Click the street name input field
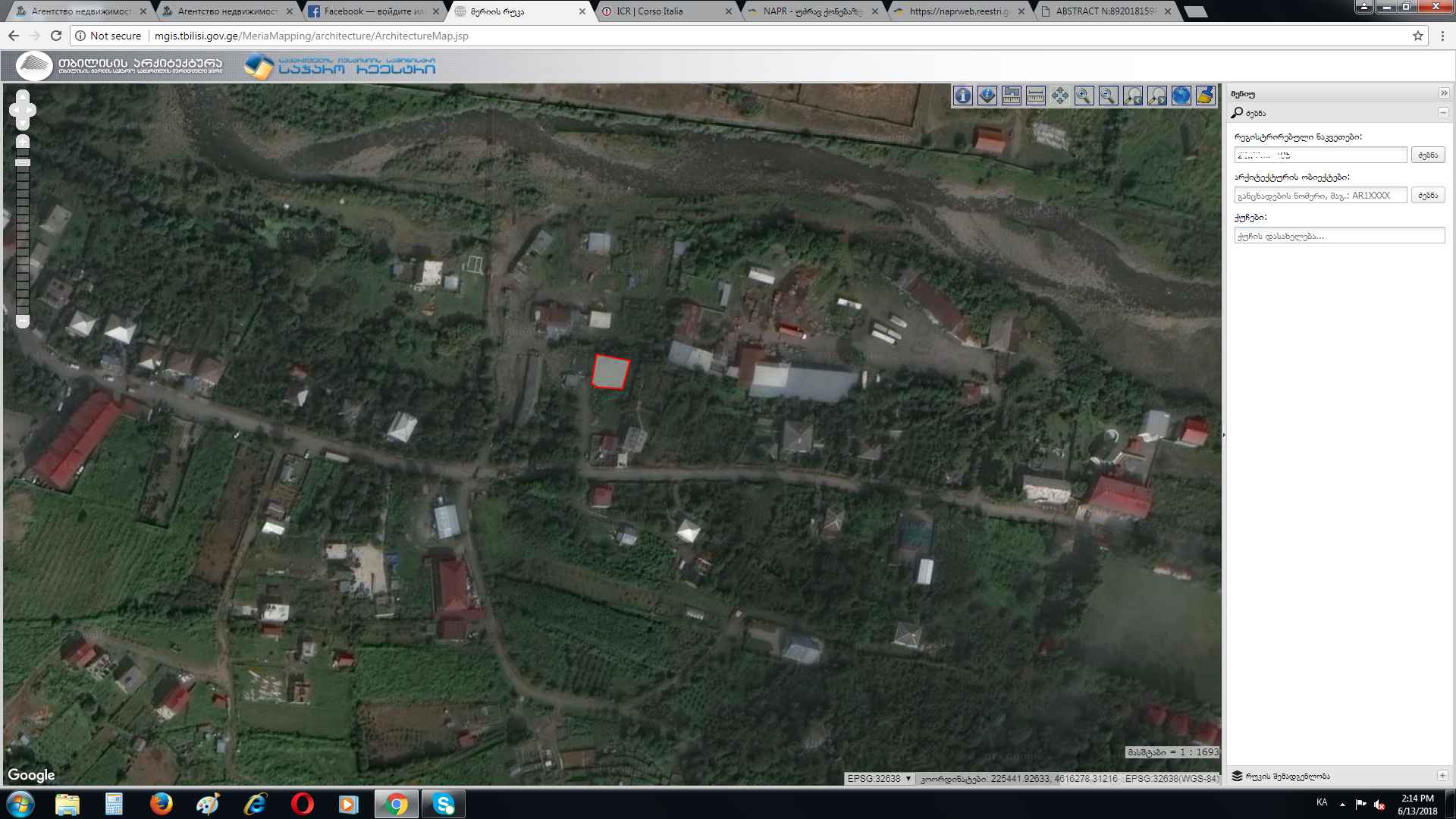1456x819 pixels. (1339, 236)
